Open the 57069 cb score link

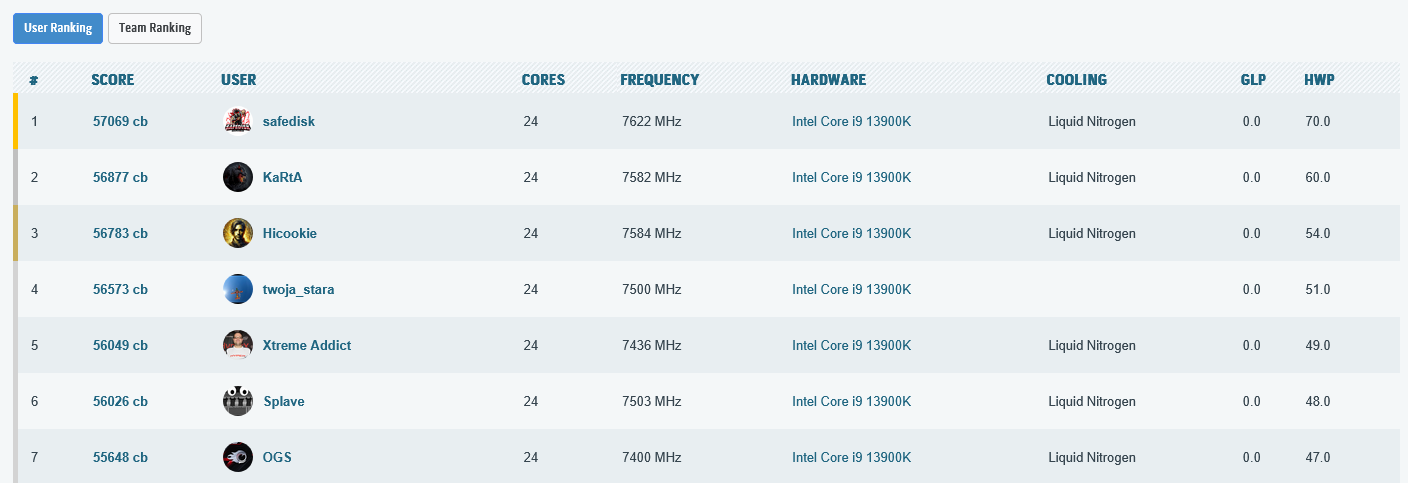click(x=120, y=122)
